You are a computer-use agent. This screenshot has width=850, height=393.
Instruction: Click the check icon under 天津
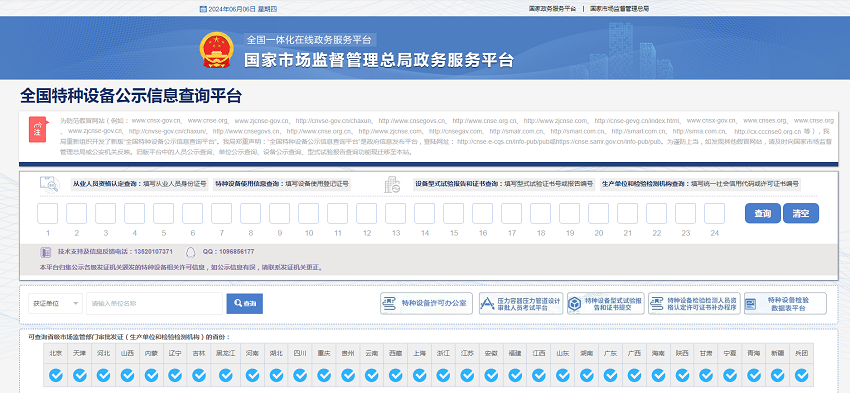[x=80, y=375]
